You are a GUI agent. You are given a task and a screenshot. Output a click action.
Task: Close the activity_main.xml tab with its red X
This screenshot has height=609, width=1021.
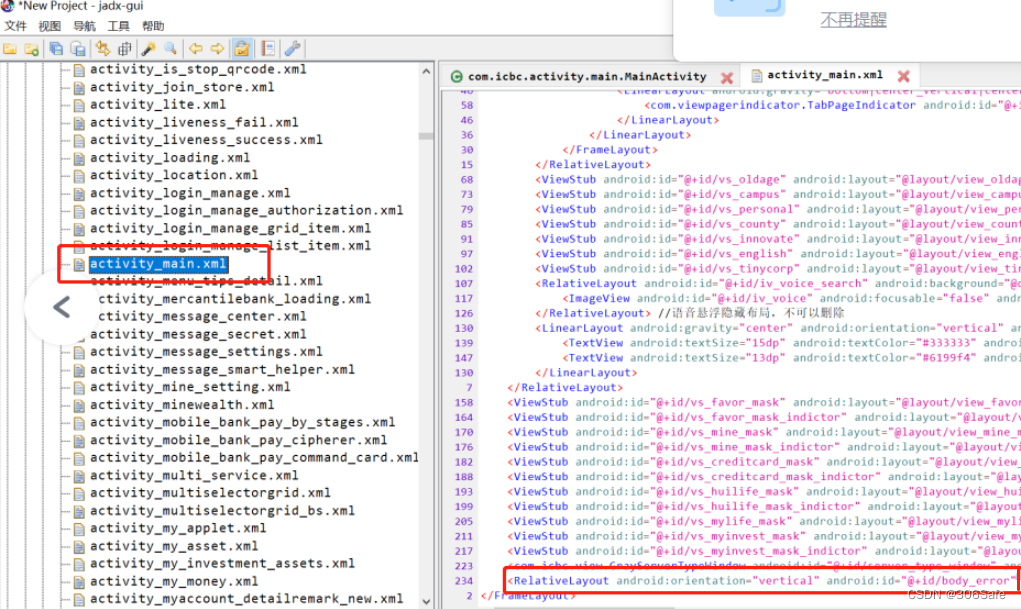[903, 76]
